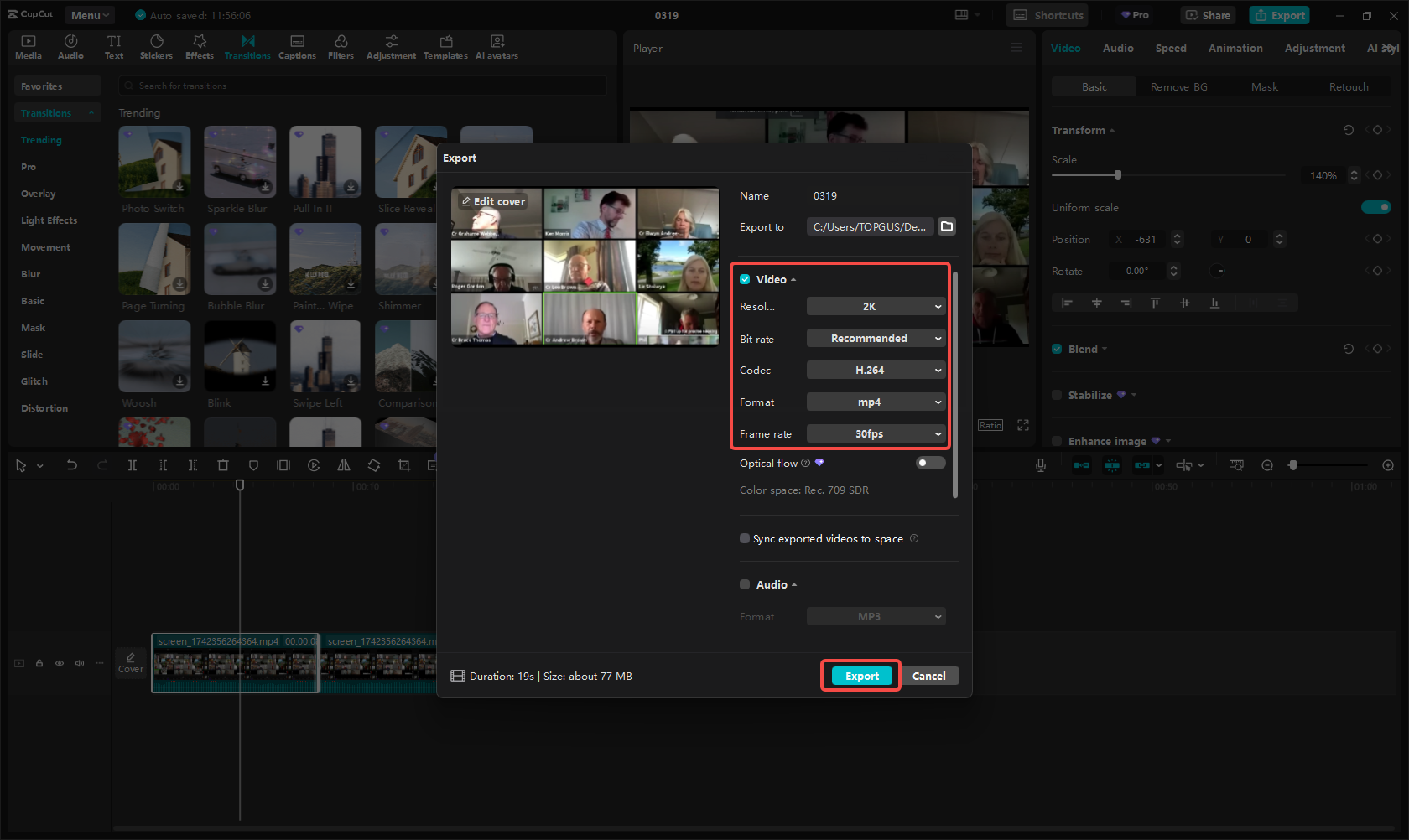Toggle the Video export checkbox
This screenshot has height=840, width=1409.
tap(745, 279)
